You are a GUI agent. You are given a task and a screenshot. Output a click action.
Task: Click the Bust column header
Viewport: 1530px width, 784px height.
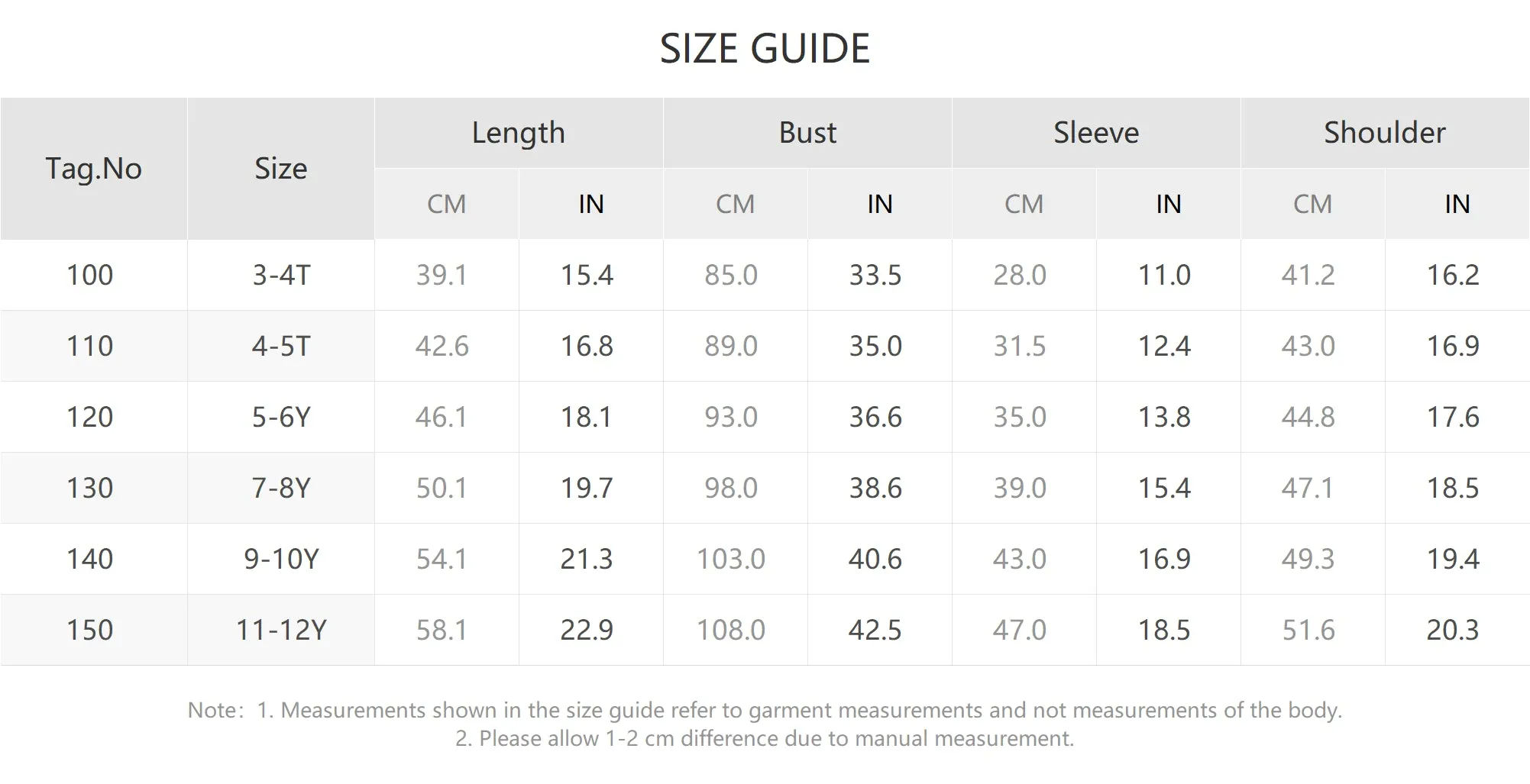(807, 133)
